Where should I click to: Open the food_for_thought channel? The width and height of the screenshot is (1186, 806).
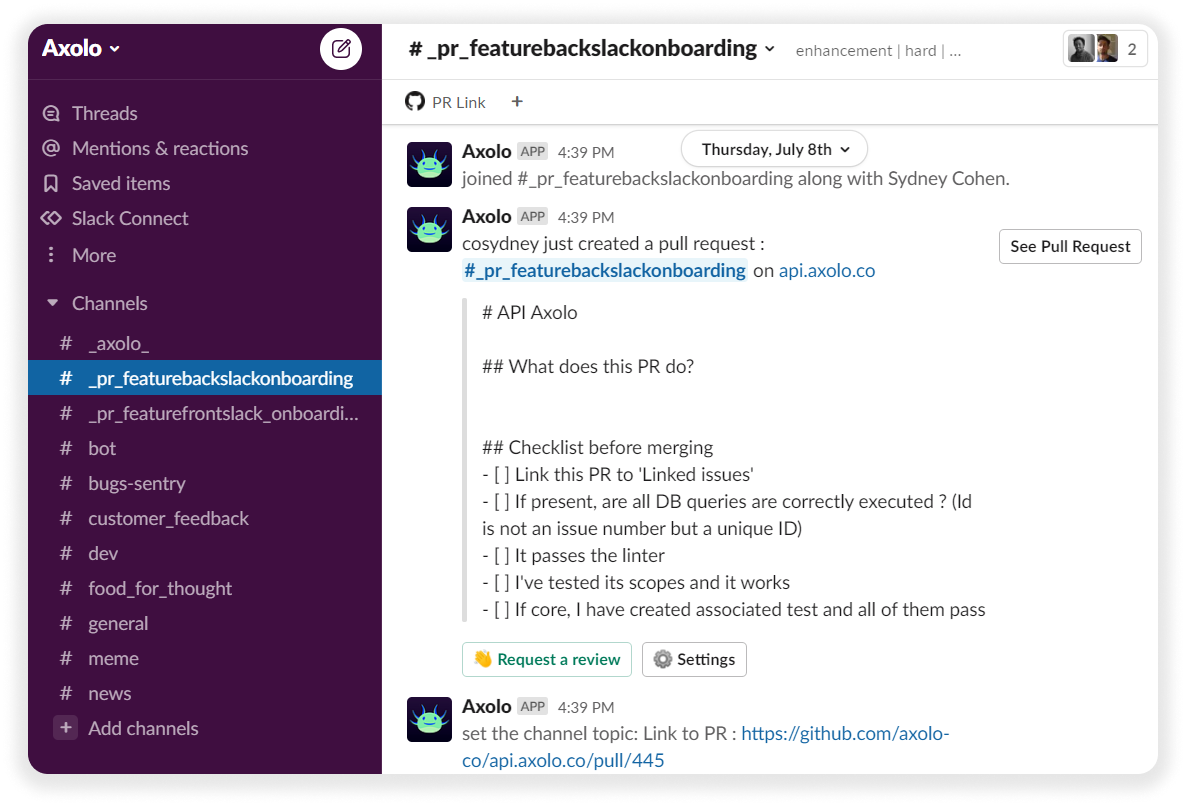click(x=204, y=588)
